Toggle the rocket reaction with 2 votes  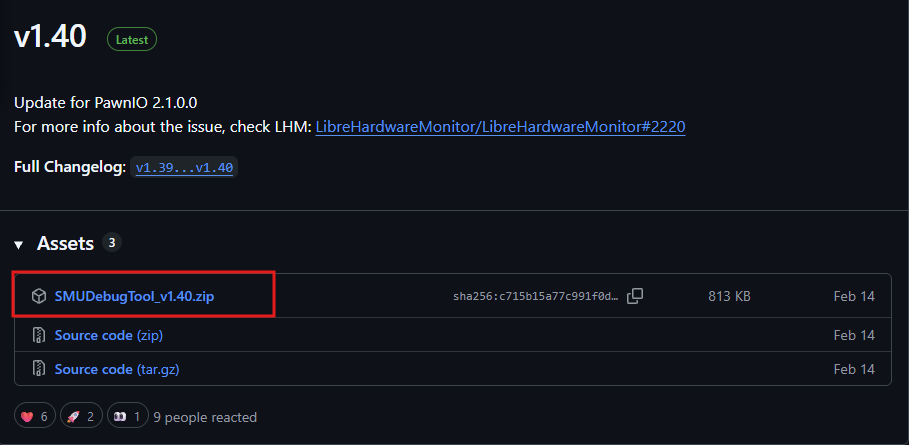(81, 417)
